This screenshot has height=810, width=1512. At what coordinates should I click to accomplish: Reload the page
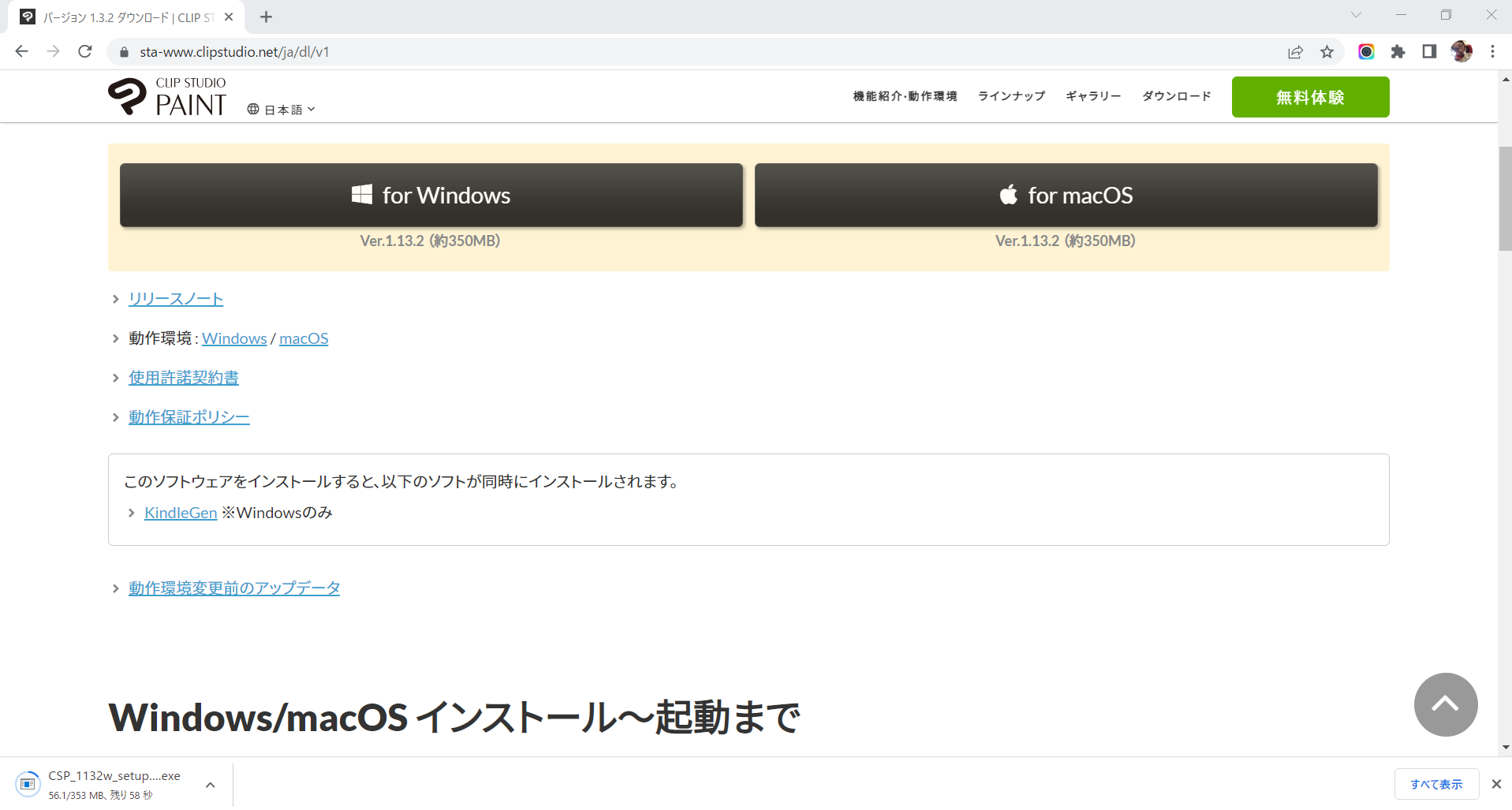(85, 52)
